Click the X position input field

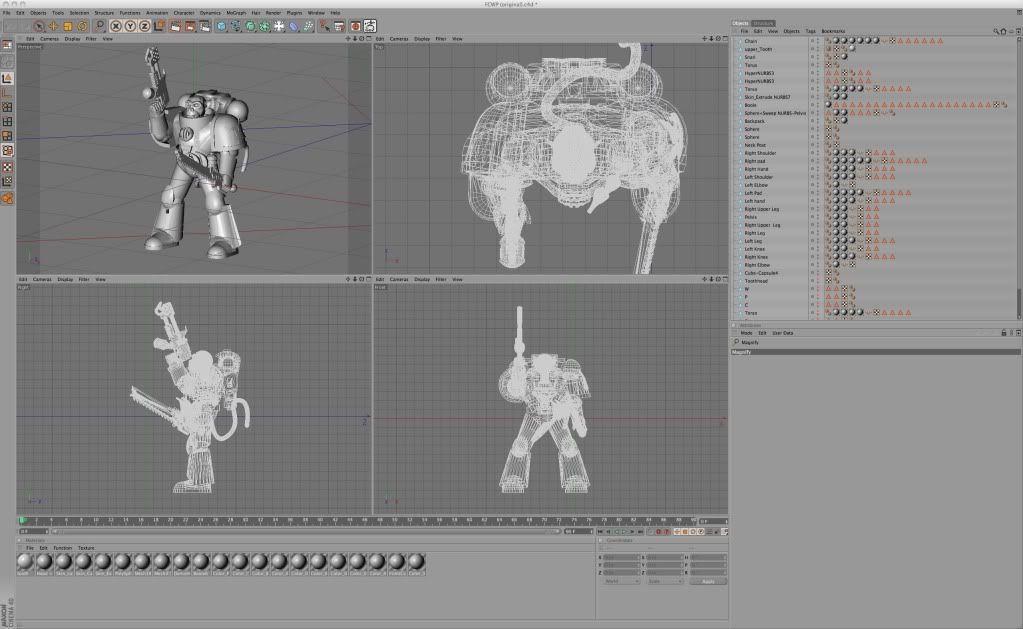pos(621,557)
